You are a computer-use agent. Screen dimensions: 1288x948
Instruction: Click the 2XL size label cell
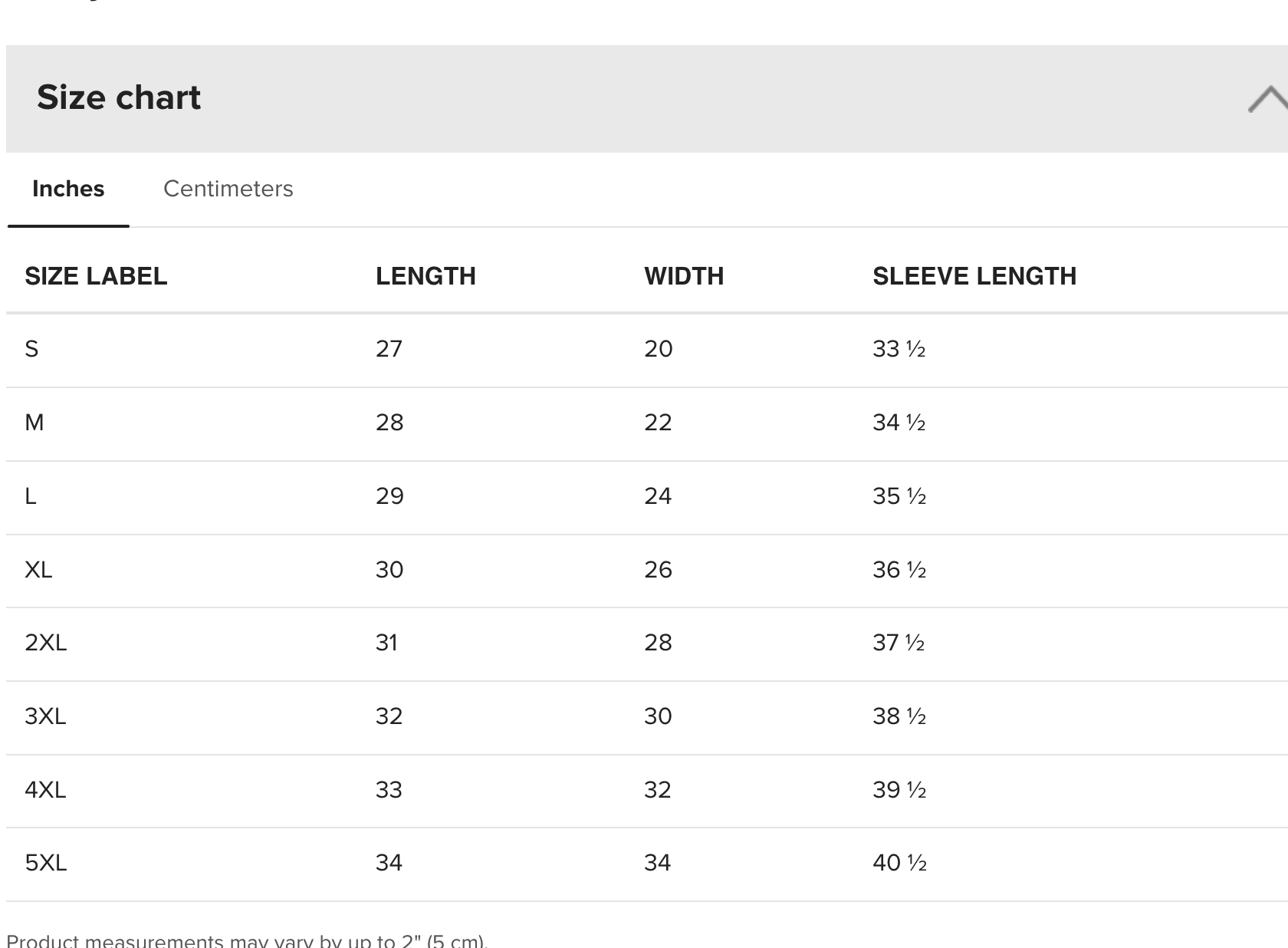pos(46,643)
